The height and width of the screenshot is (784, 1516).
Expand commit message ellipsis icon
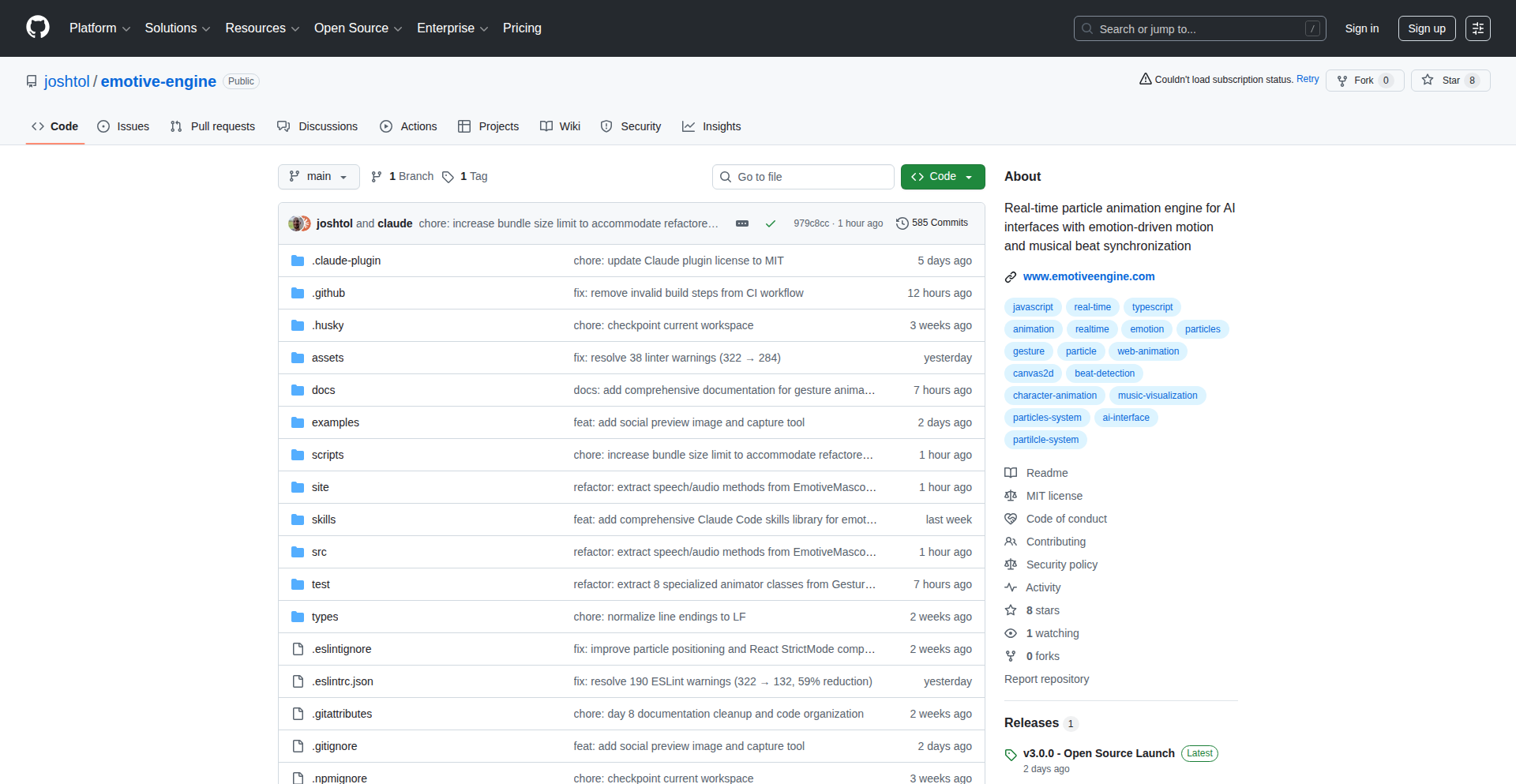(742, 223)
